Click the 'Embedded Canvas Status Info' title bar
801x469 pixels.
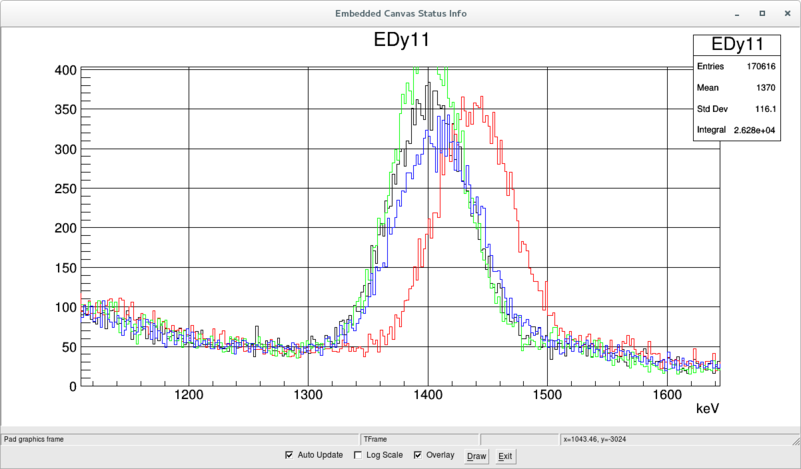(x=400, y=13)
